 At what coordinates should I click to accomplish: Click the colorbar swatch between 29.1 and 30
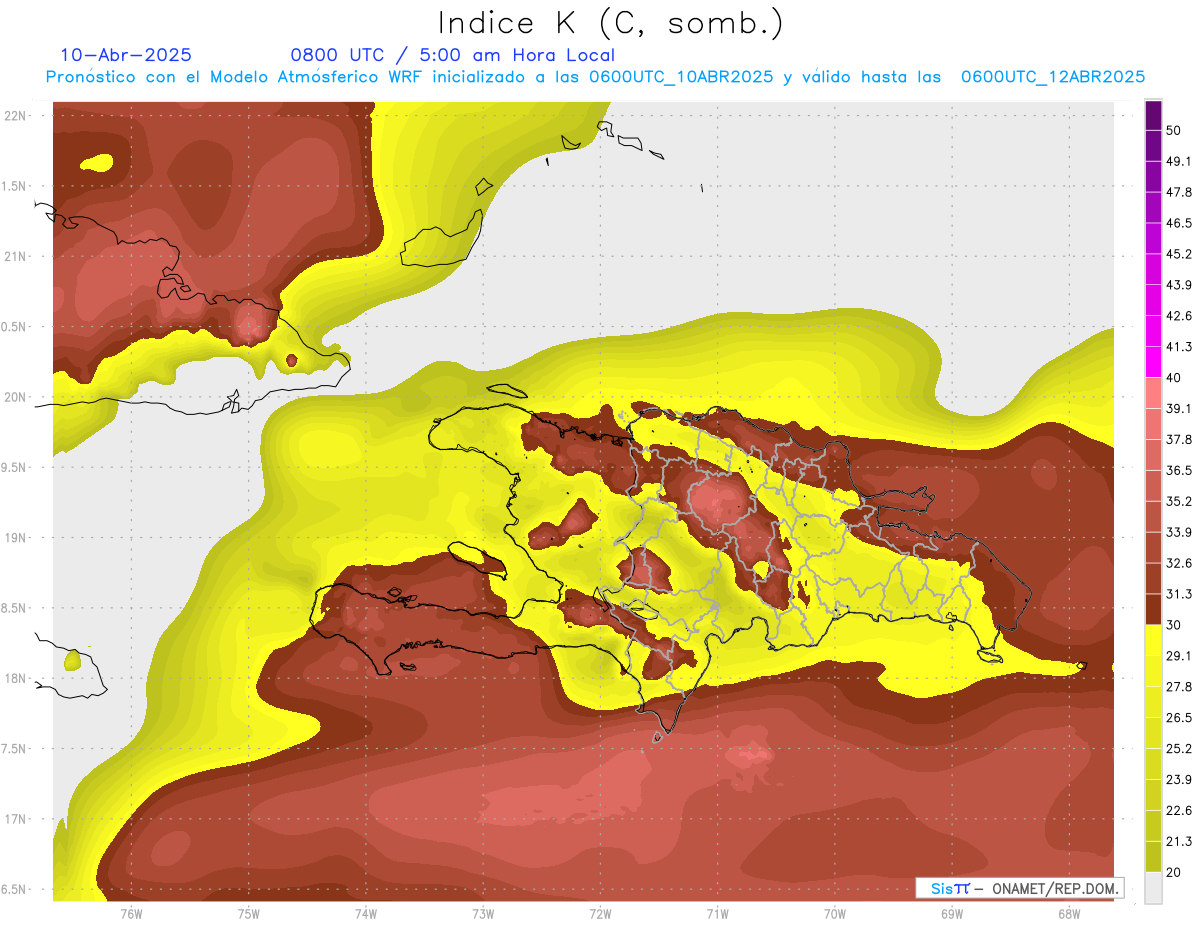click(x=1153, y=640)
